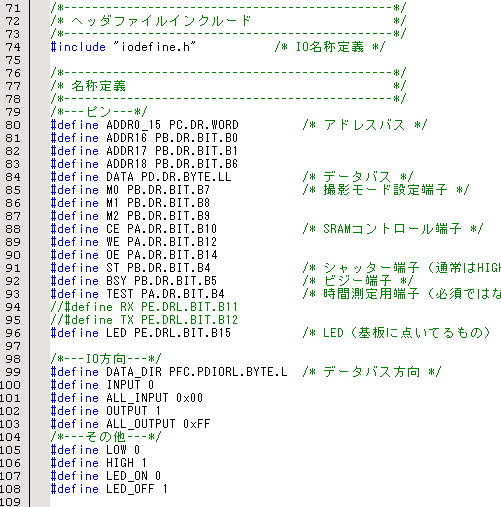Viewport: 501px width, 507px height.
Task: Click HIGH 1 define on line 106
Action: [x=99, y=463]
